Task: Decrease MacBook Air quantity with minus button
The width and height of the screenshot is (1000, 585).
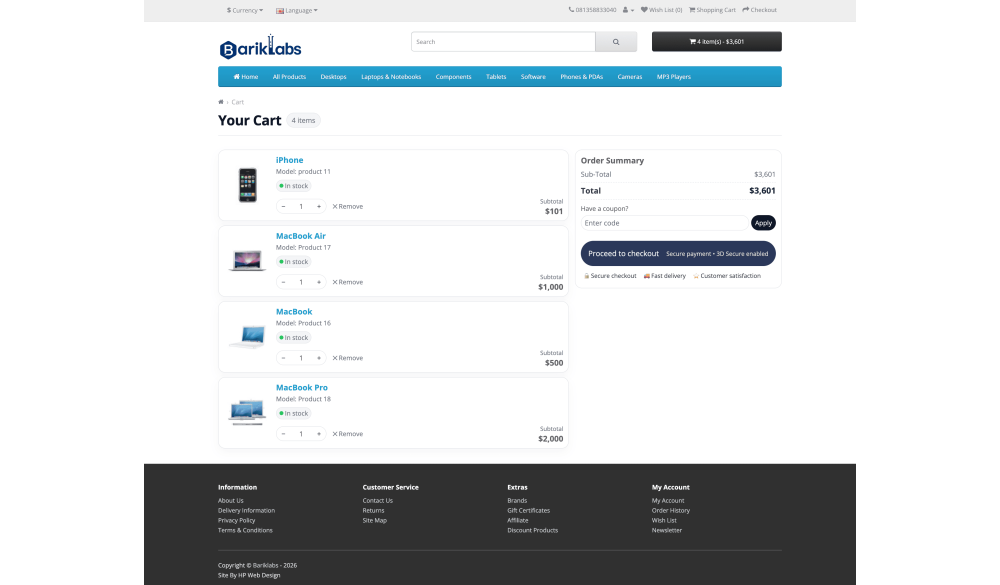Action: tap(283, 282)
